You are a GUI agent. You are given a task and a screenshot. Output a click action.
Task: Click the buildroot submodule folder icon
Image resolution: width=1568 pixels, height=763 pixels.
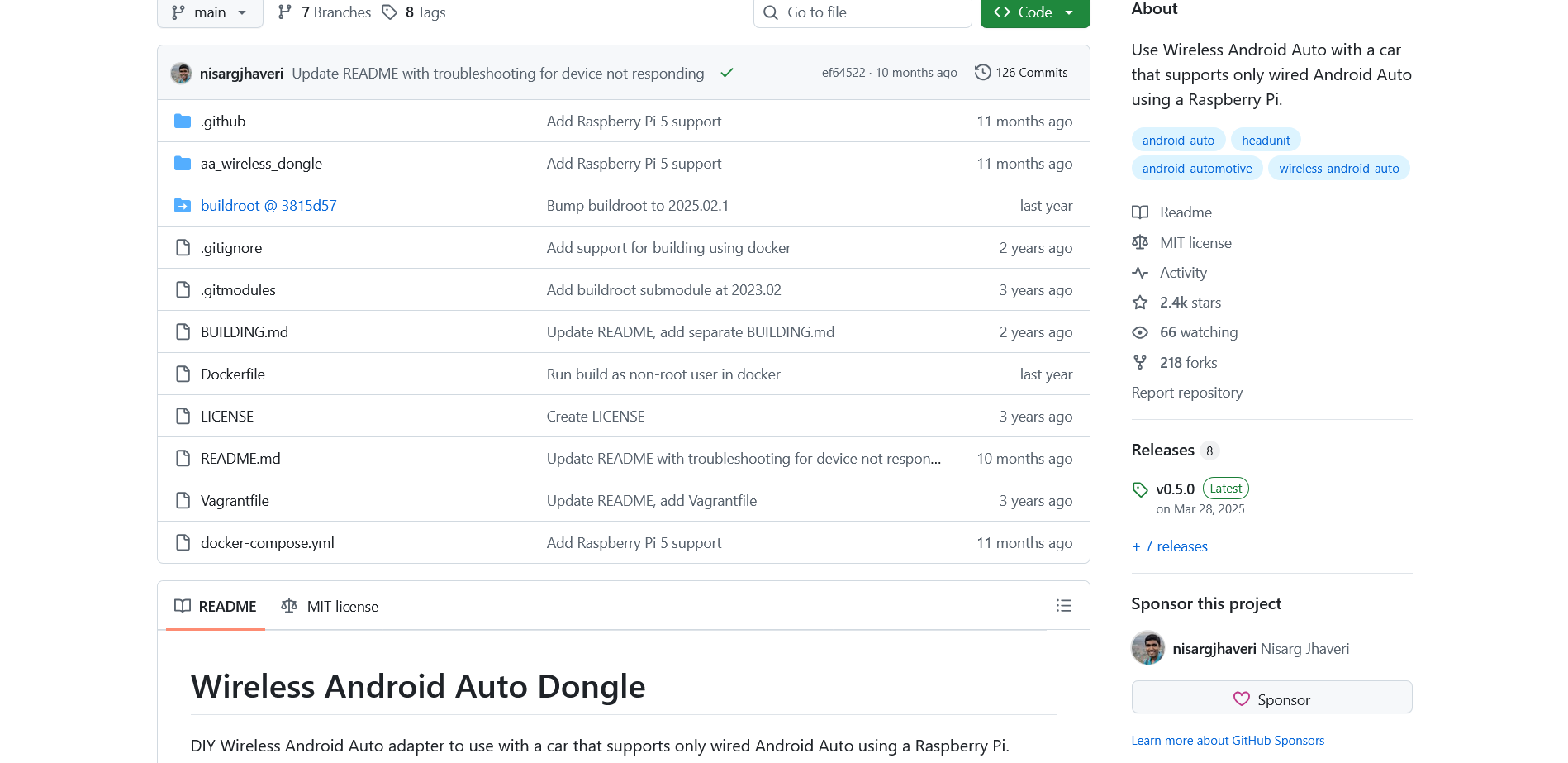183,206
